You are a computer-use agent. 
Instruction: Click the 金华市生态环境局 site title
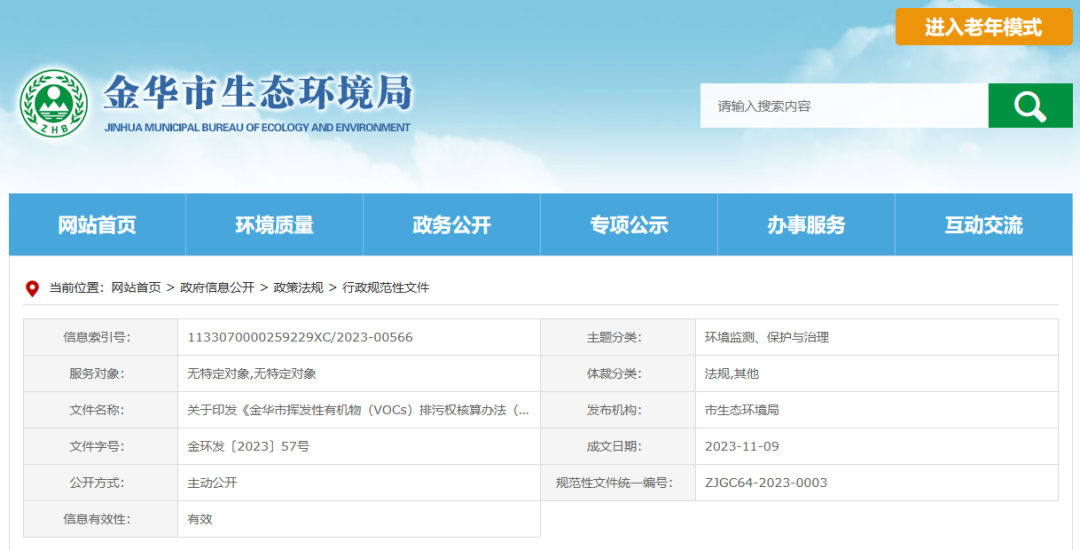coord(258,93)
